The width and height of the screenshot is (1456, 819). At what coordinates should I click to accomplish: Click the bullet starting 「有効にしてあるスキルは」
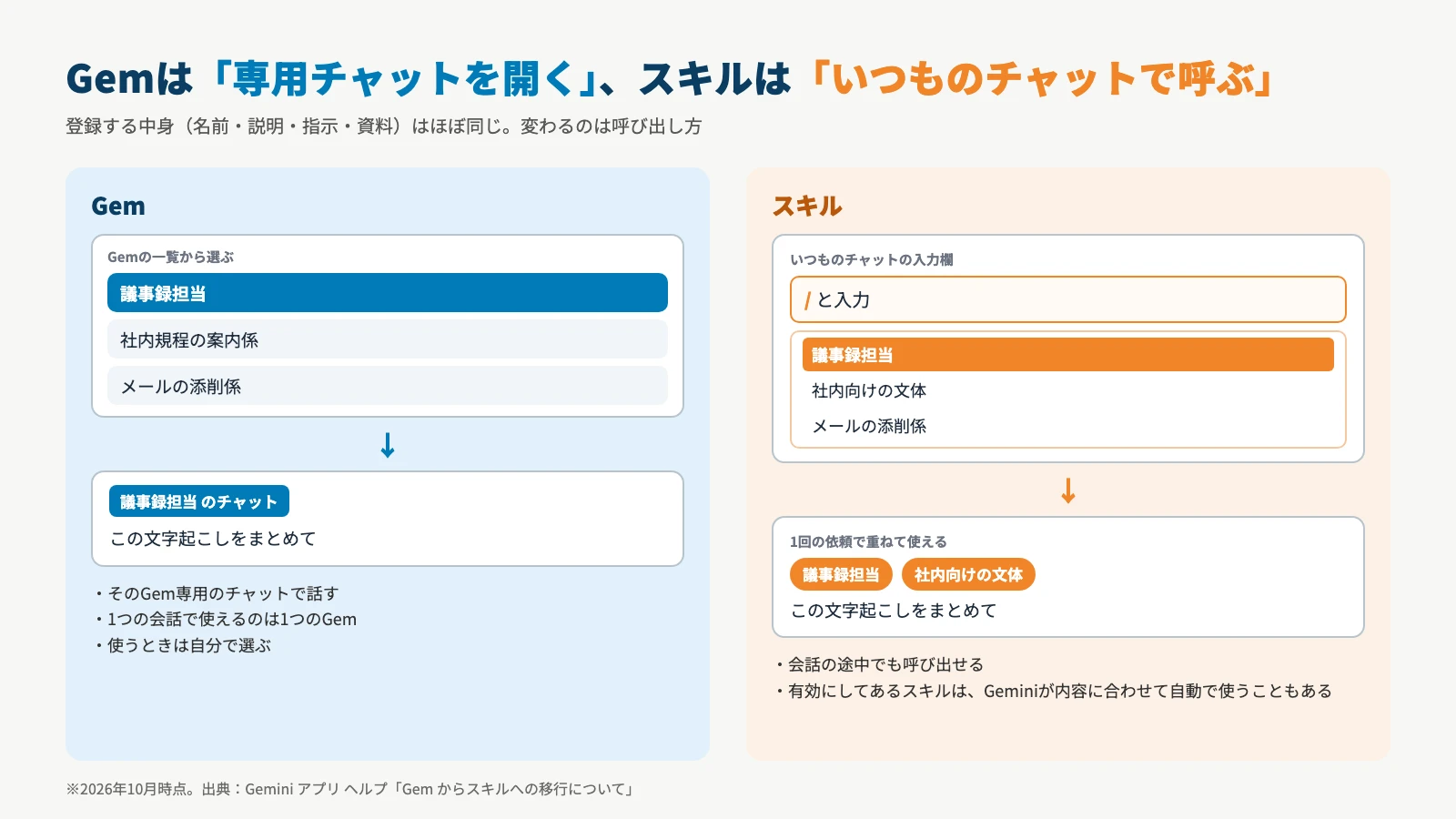[x=1053, y=691]
